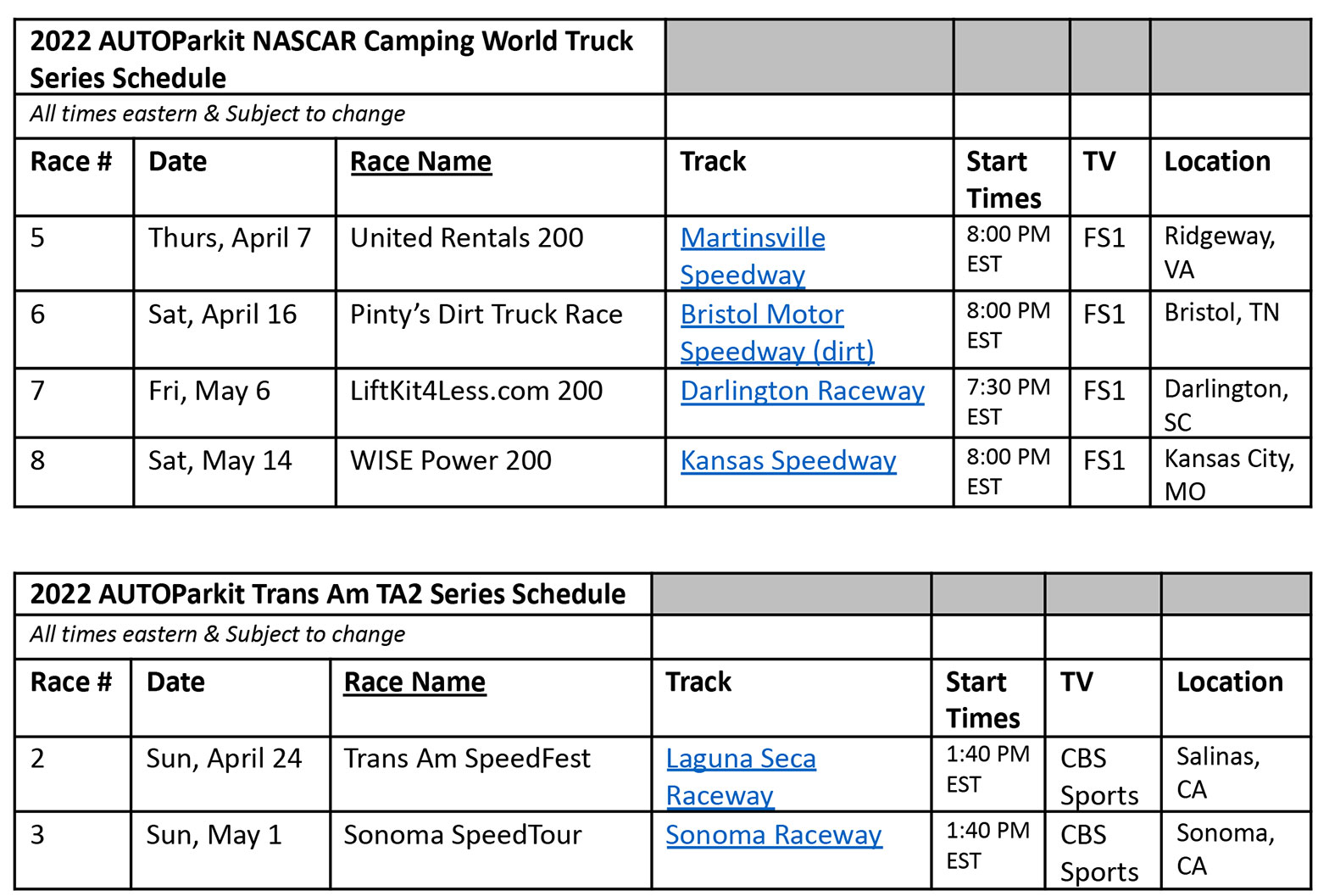Click the Bristol Motor Speedway (dirt) link
The width and height of the screenshot is (1318, 896).
tap(761, 314)
